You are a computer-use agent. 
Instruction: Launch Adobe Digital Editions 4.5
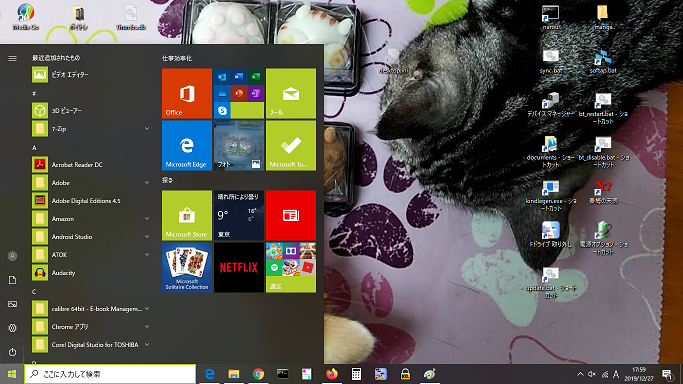coord(91,201)
